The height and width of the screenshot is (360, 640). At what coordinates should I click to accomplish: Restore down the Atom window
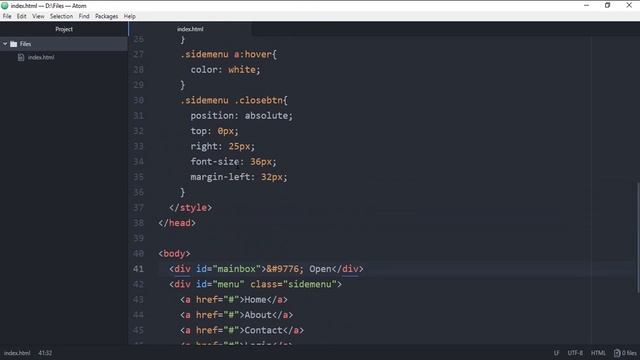click(607, 5)
